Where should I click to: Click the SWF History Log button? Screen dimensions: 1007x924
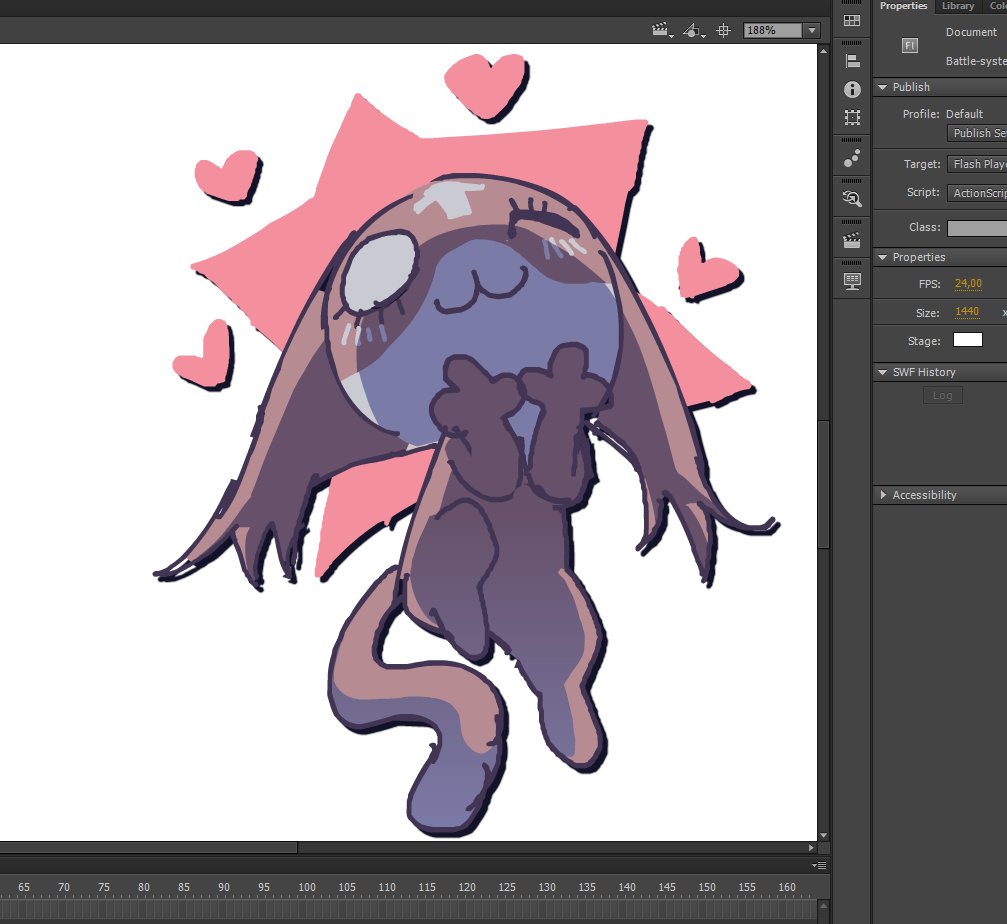click(x=943, y=396)
